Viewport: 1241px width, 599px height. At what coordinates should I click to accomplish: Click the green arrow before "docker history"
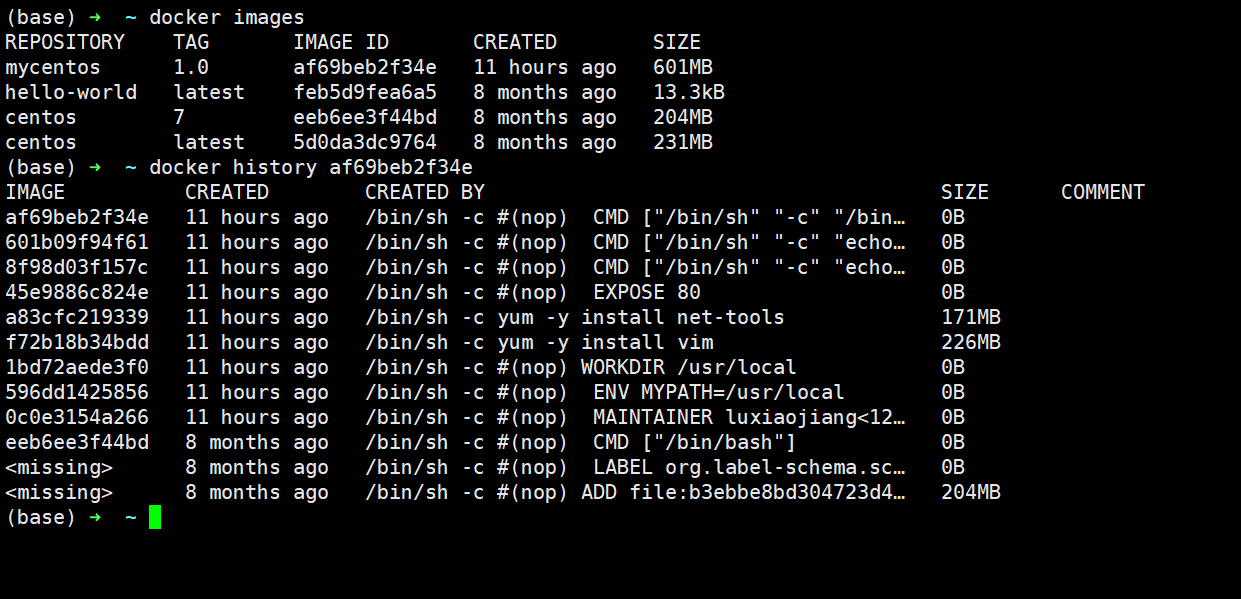95,167
